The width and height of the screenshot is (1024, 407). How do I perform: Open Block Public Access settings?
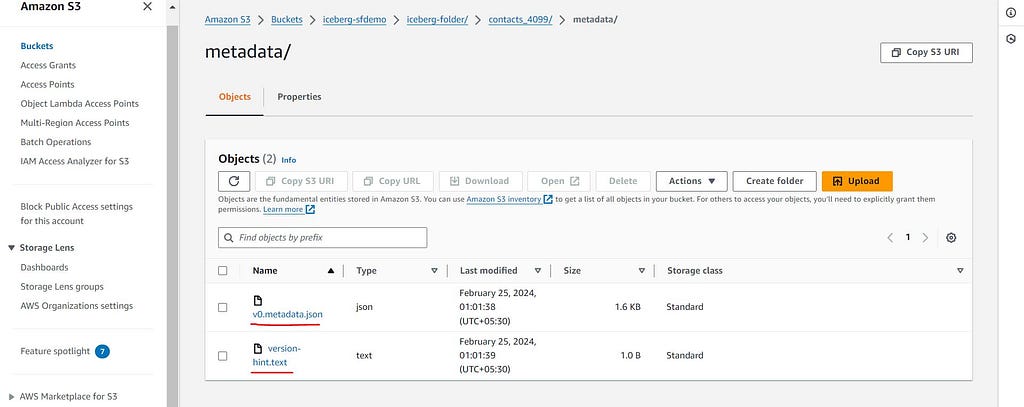(x=76, y=214)
